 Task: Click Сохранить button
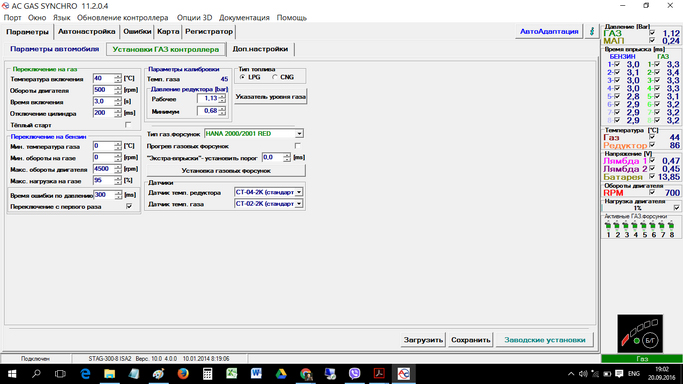470,340
